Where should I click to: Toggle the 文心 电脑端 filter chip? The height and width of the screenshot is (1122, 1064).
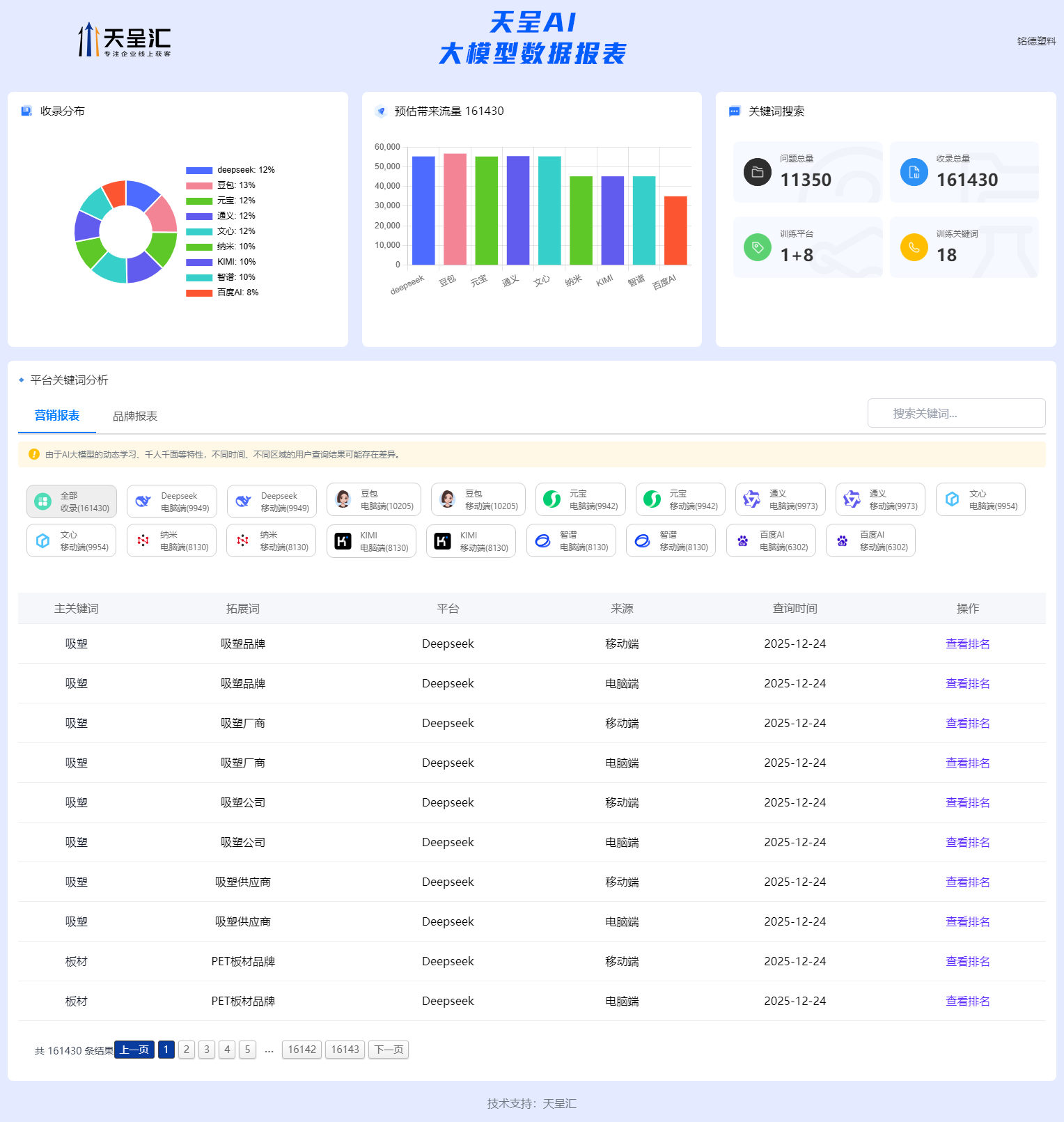[980, 499]
